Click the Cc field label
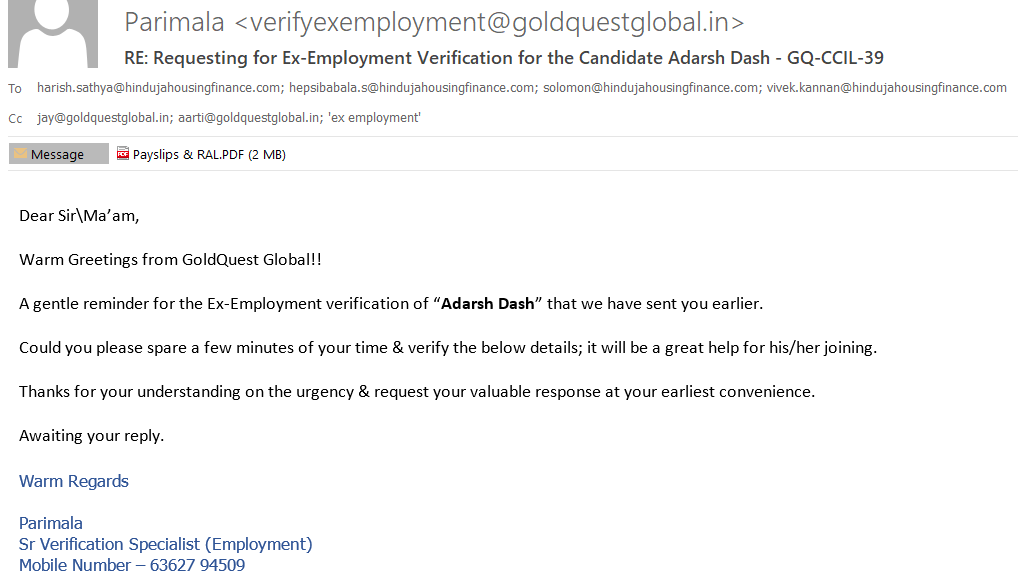The width and height of the screenshot is (1018, 587). 15,119
